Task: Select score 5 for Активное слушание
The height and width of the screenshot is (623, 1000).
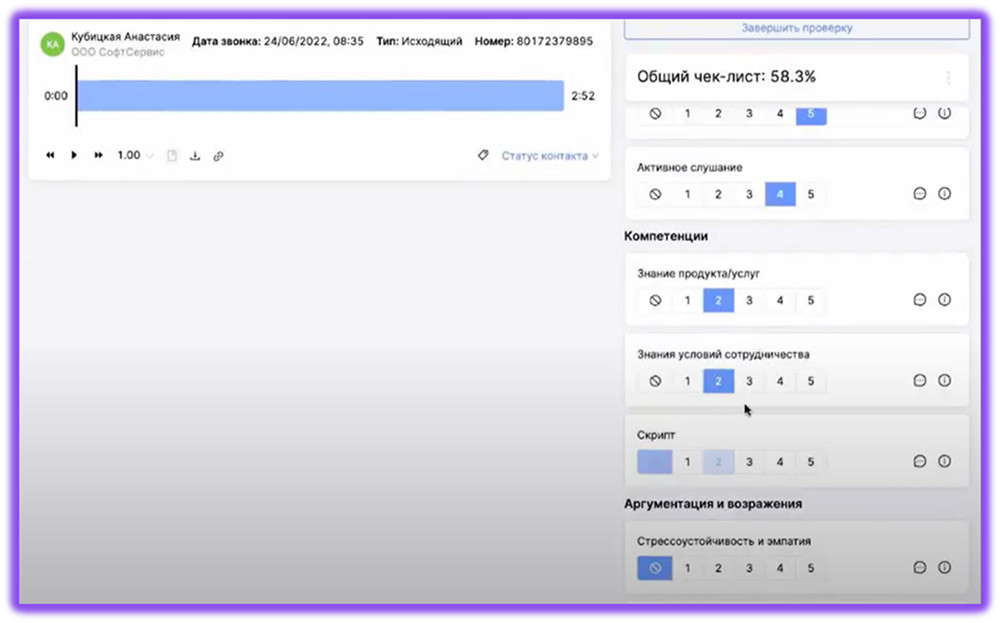Action: tap(811, 194)
